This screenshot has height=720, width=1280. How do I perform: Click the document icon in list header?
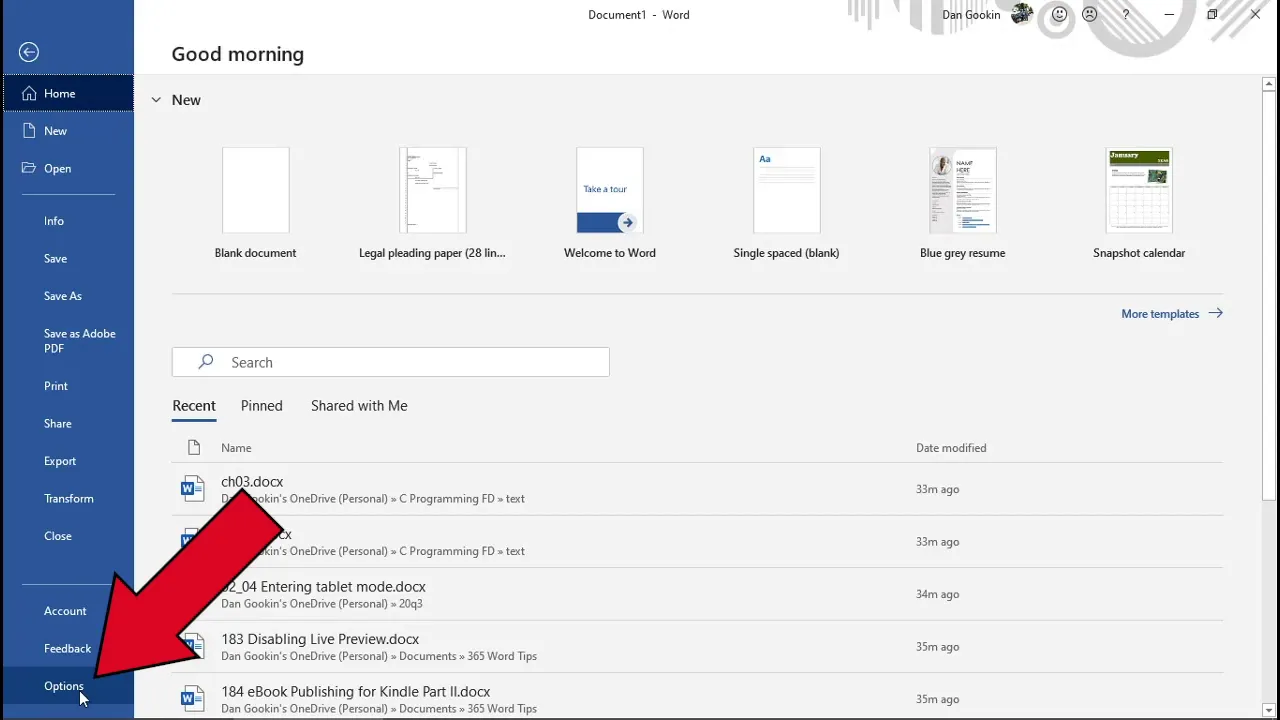194,448
